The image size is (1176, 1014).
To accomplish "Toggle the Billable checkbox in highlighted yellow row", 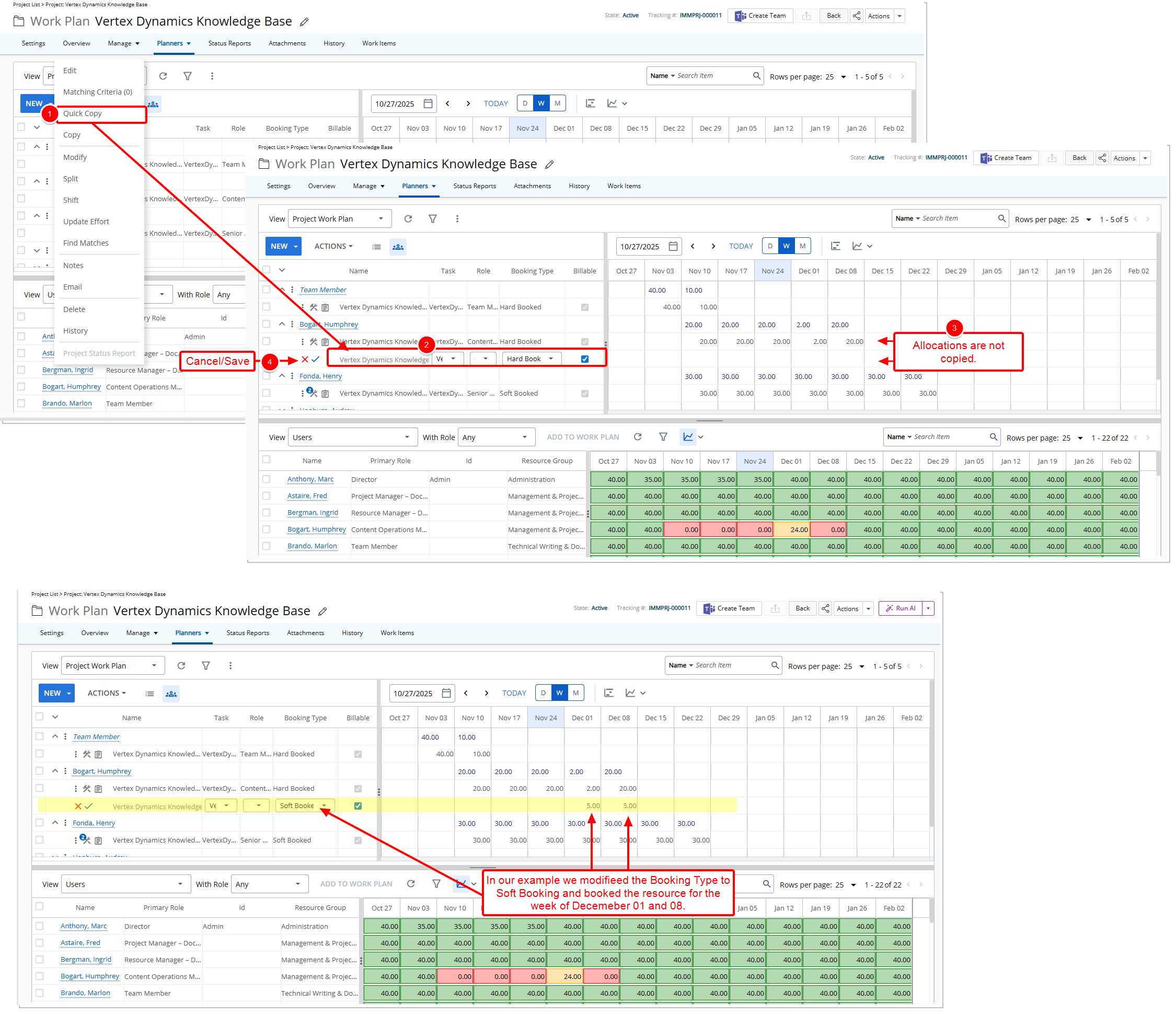I will (358, 806).
